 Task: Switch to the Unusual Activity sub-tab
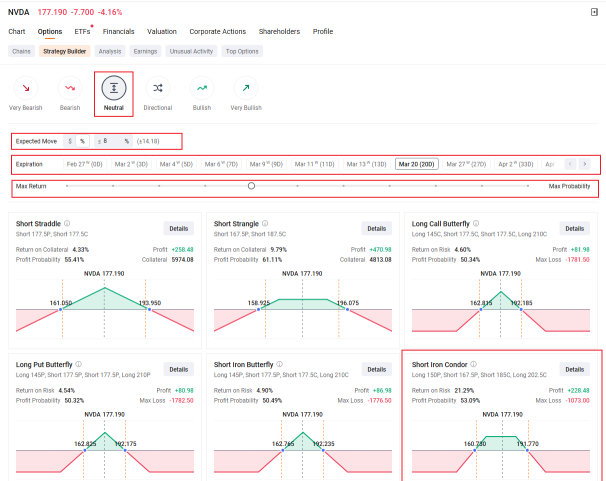coord(191,51)
